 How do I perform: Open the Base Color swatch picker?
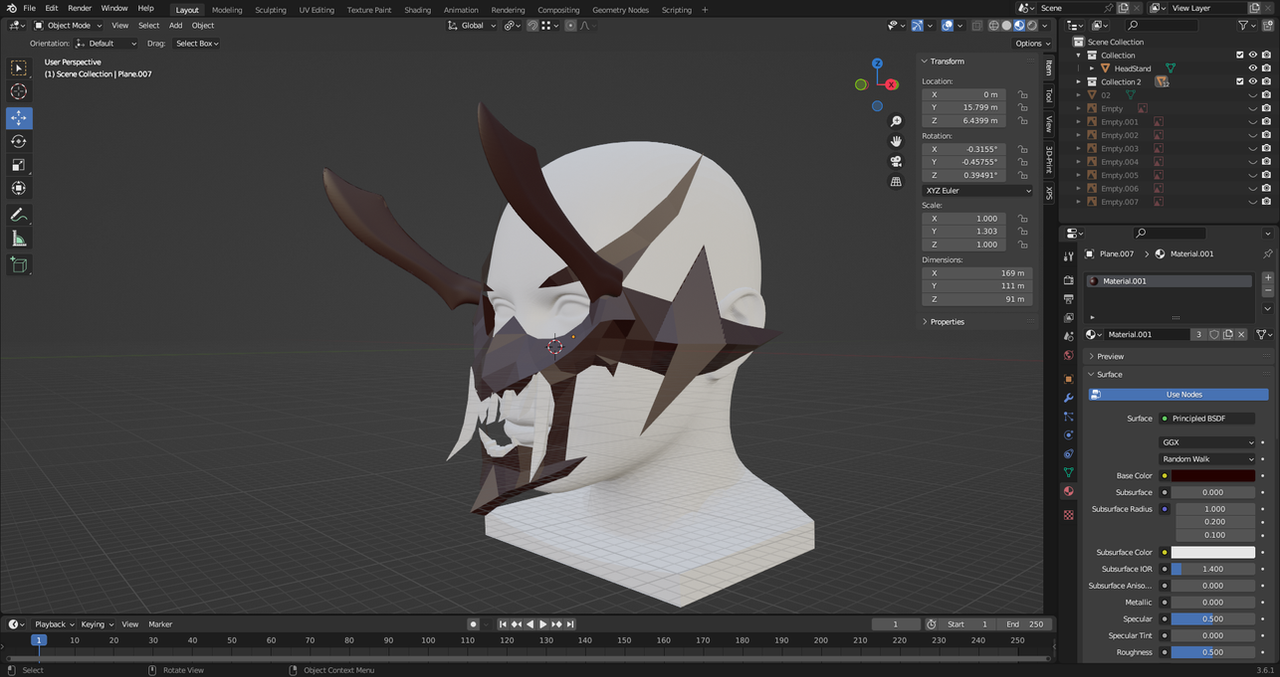pyautogui.click(x=1213, y=476)
